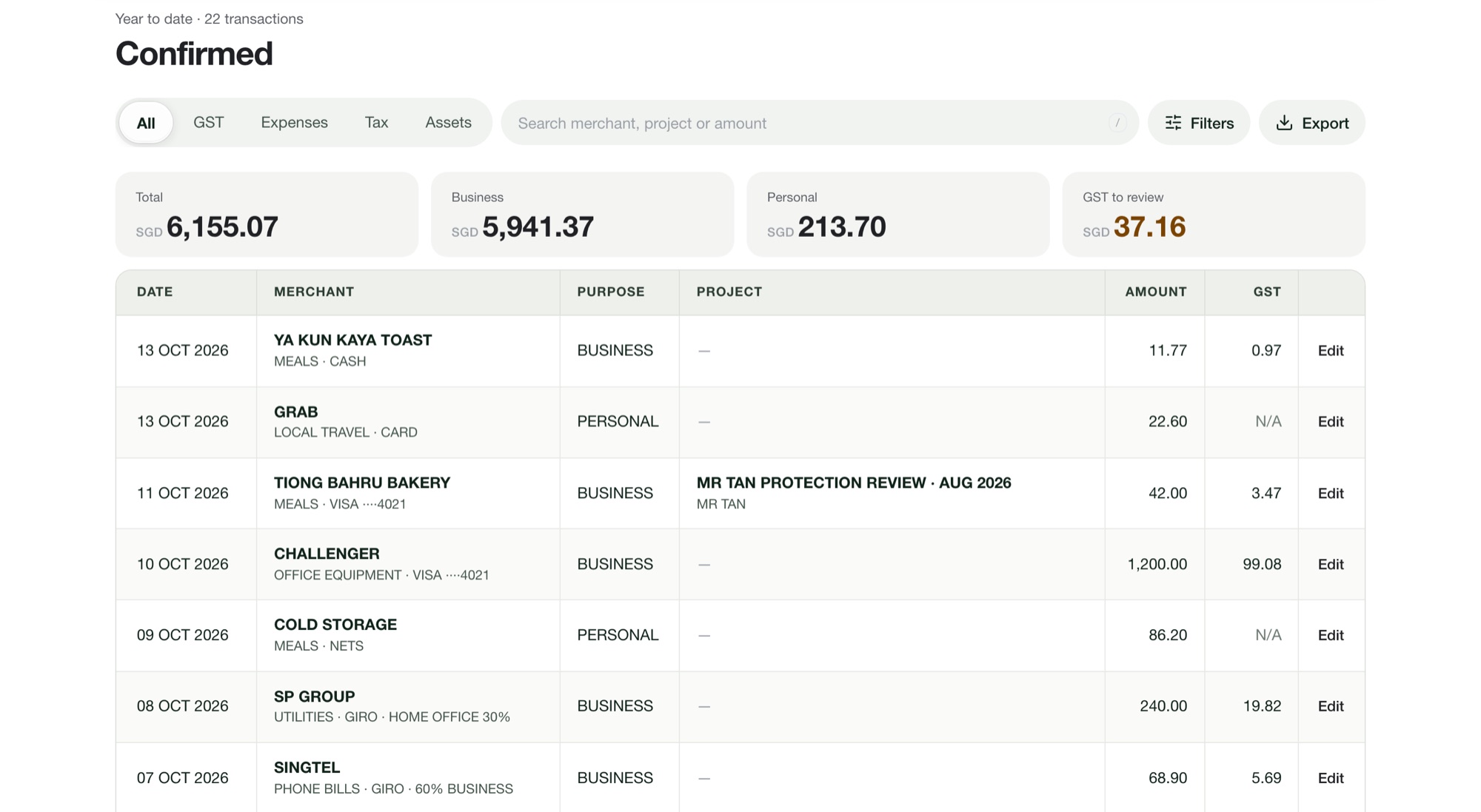Click PERSONAL purpose in Grab row
1481x812 pixels.
pos(618,422)
